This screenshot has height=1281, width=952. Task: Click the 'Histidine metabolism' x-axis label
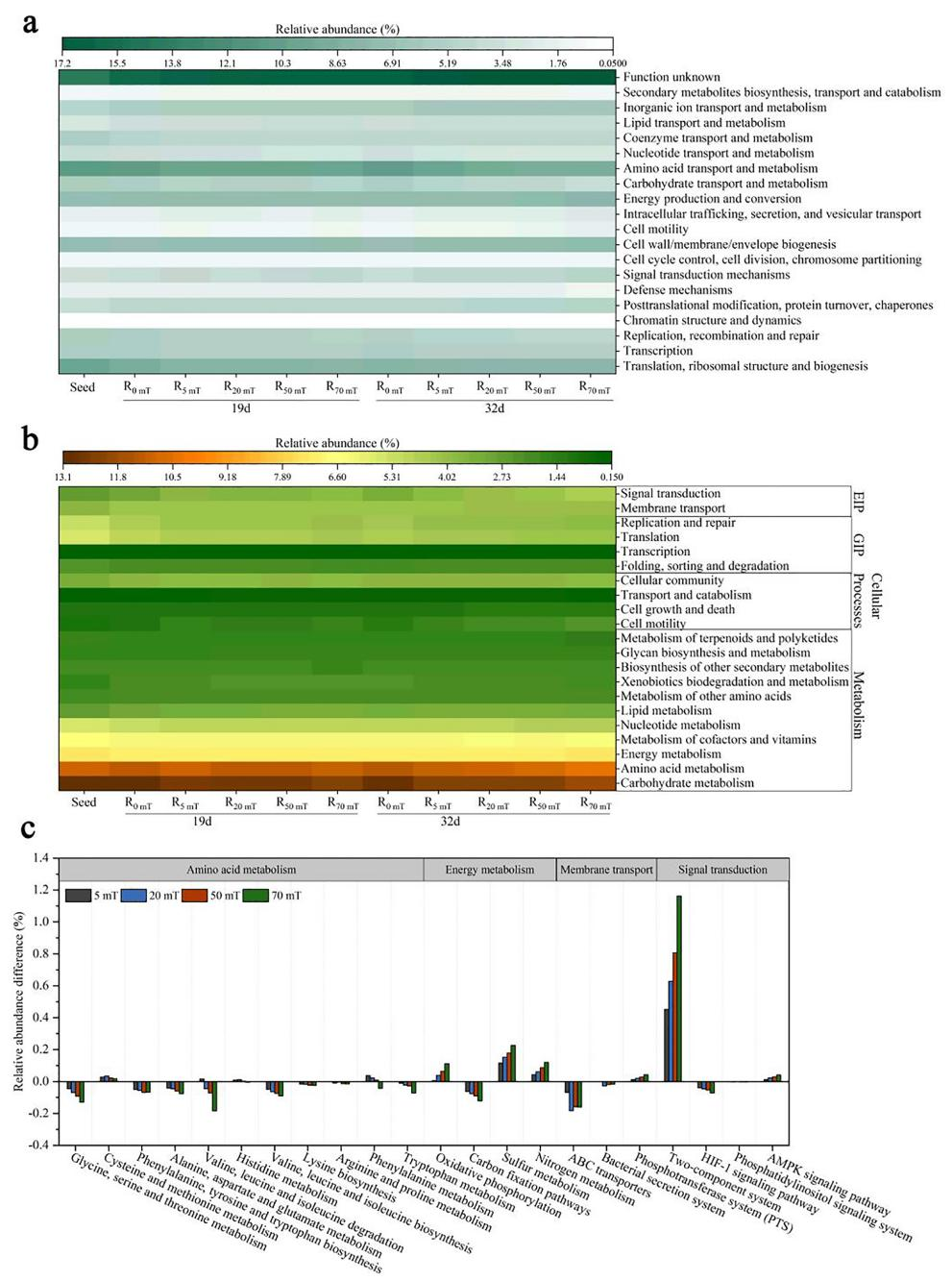pyautogui.click(x=286, y=1179)
